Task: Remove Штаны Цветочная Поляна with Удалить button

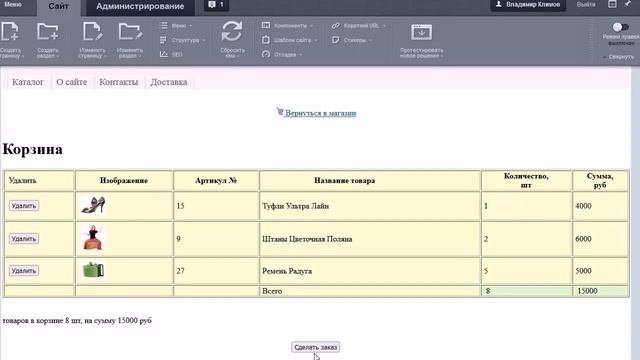Action: [x=24, y=239]
